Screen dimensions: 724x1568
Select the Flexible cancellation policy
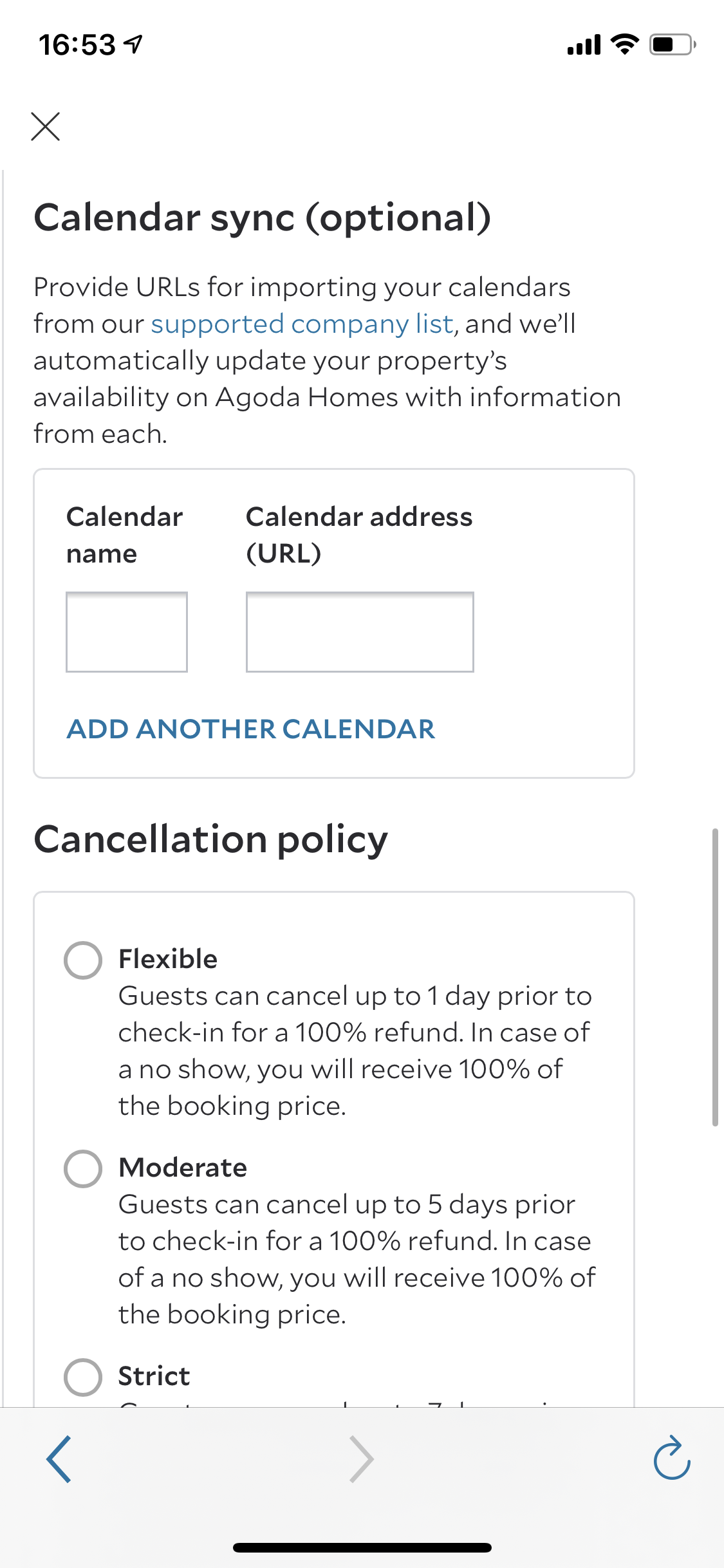coord(83,960)
